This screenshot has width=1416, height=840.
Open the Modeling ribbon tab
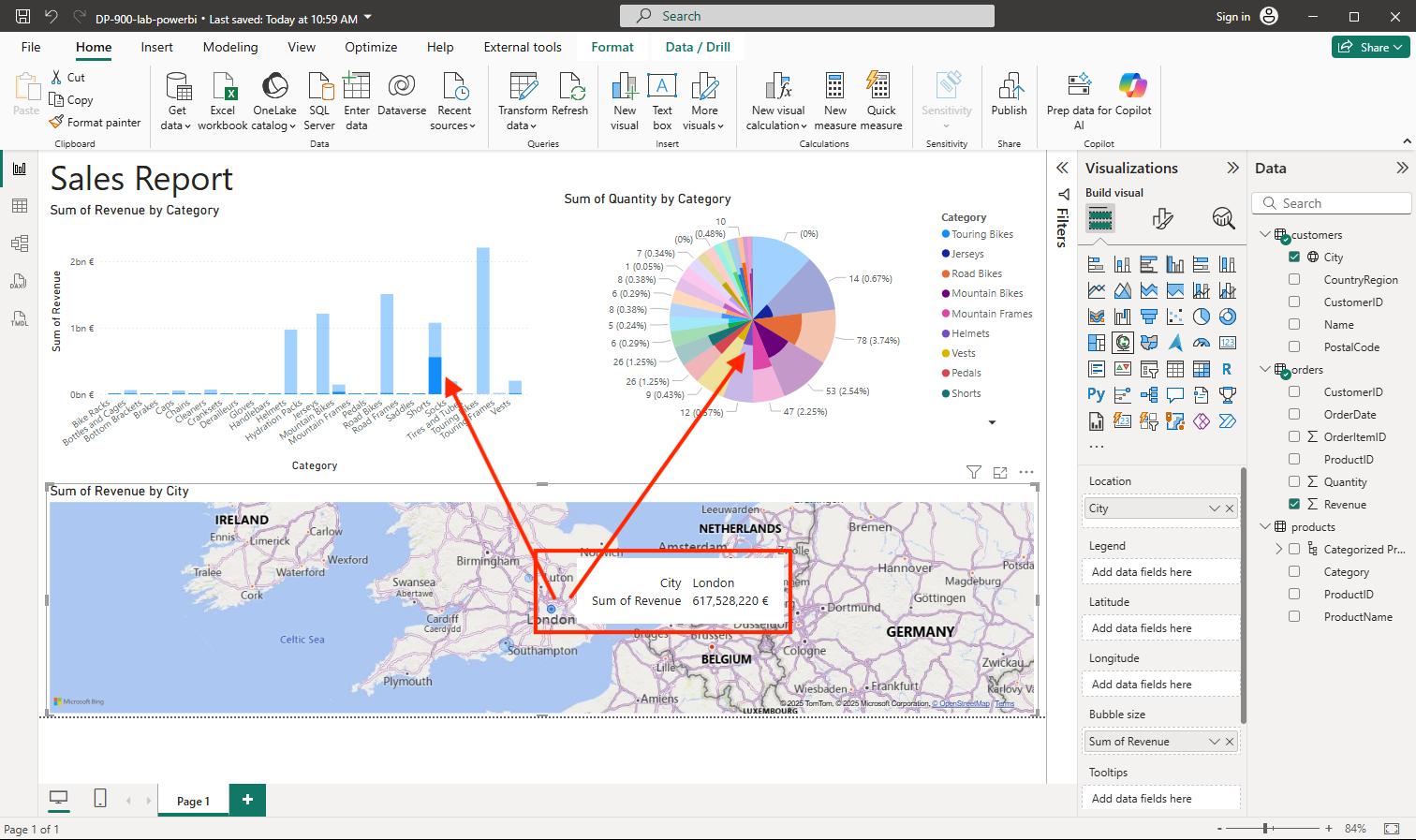pyautogui.click(x=230, y=47)
